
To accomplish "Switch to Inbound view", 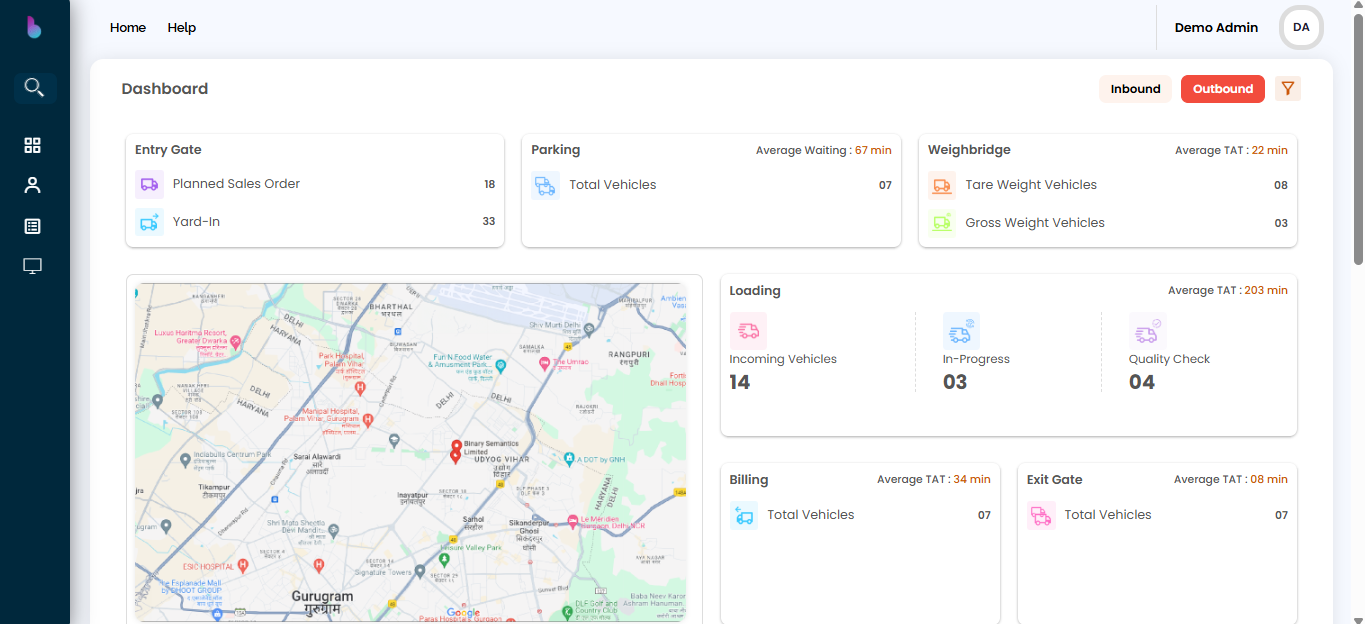I will pos(1135,89).
